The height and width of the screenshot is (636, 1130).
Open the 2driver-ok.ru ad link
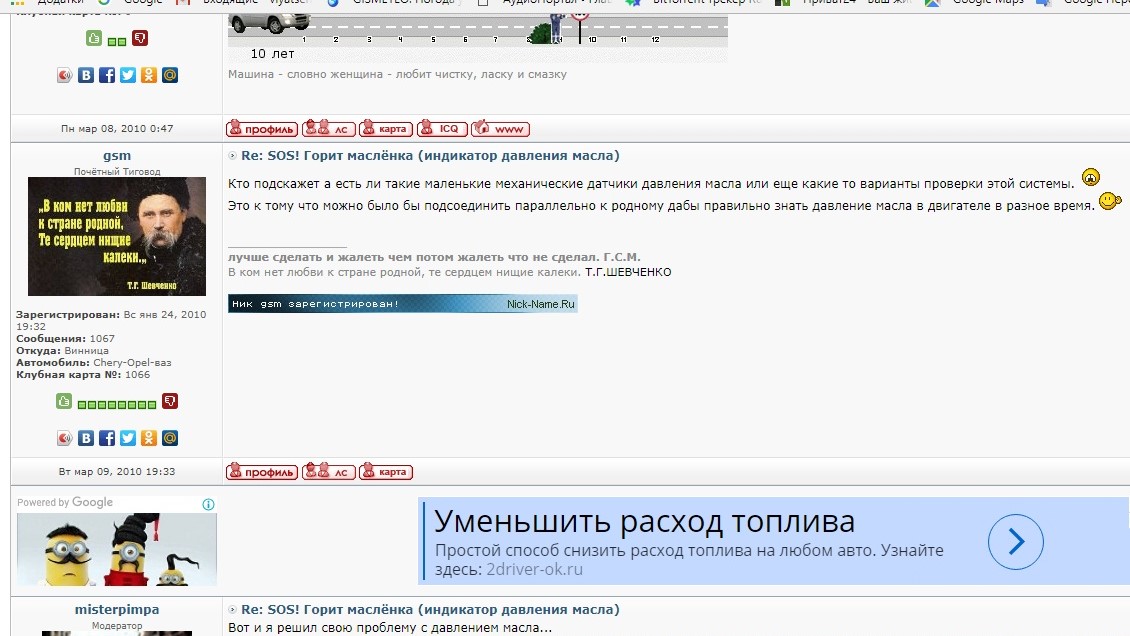(x=534, y=569)
